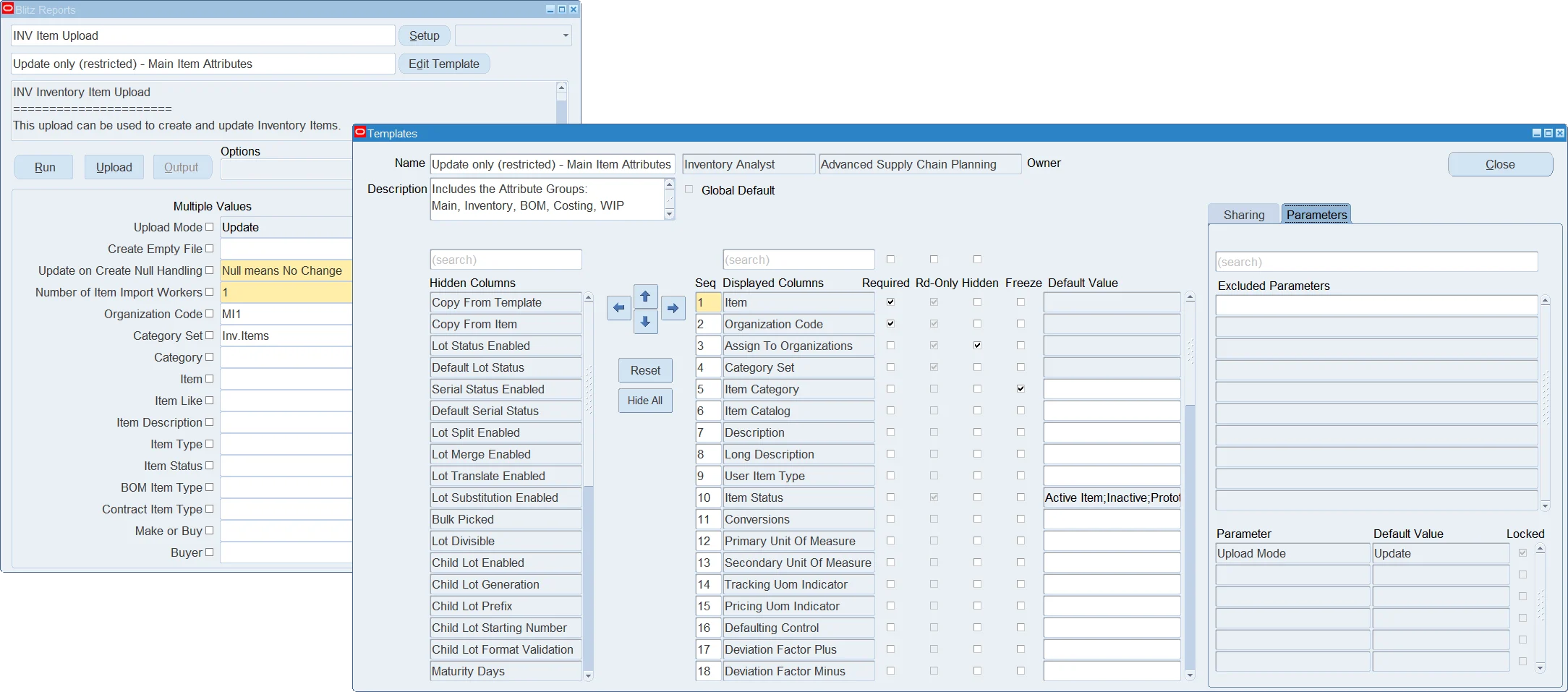Click the Displayed Columns search field
This screenshot has height=692, width=1568.
click(798, 260)
